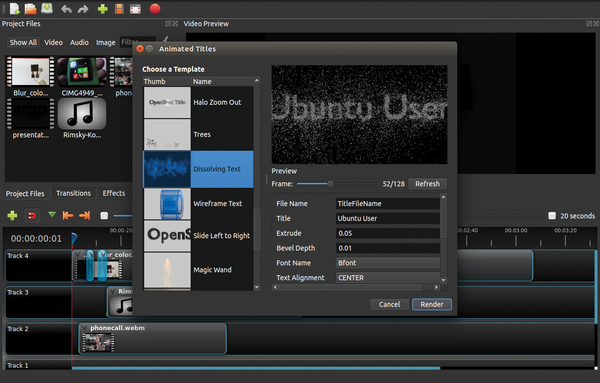This screenshot has height=383, width=600.
Task: Select the Project Files bottom tab
Action: click(25, 194)
